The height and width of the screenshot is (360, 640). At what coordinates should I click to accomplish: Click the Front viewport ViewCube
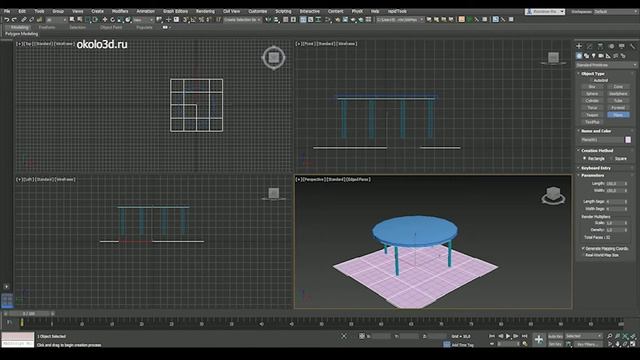click(x=553, y=58)
